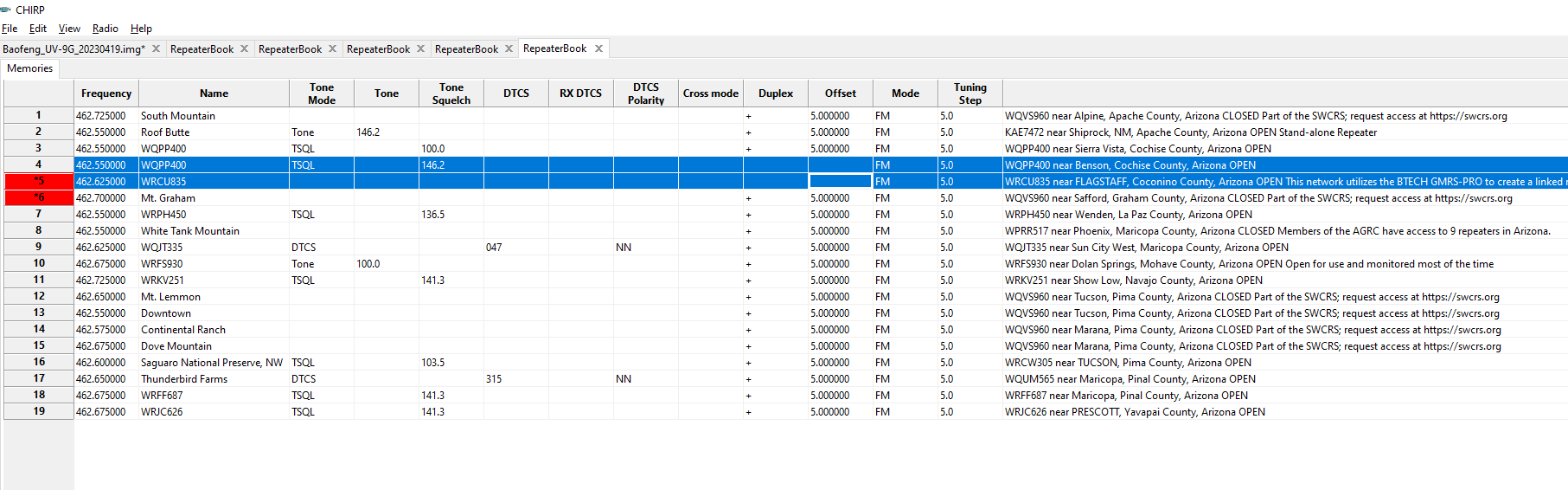This screenshot has width=1568, height=490.
Task: Open the Radio menu
Action: 106,29
